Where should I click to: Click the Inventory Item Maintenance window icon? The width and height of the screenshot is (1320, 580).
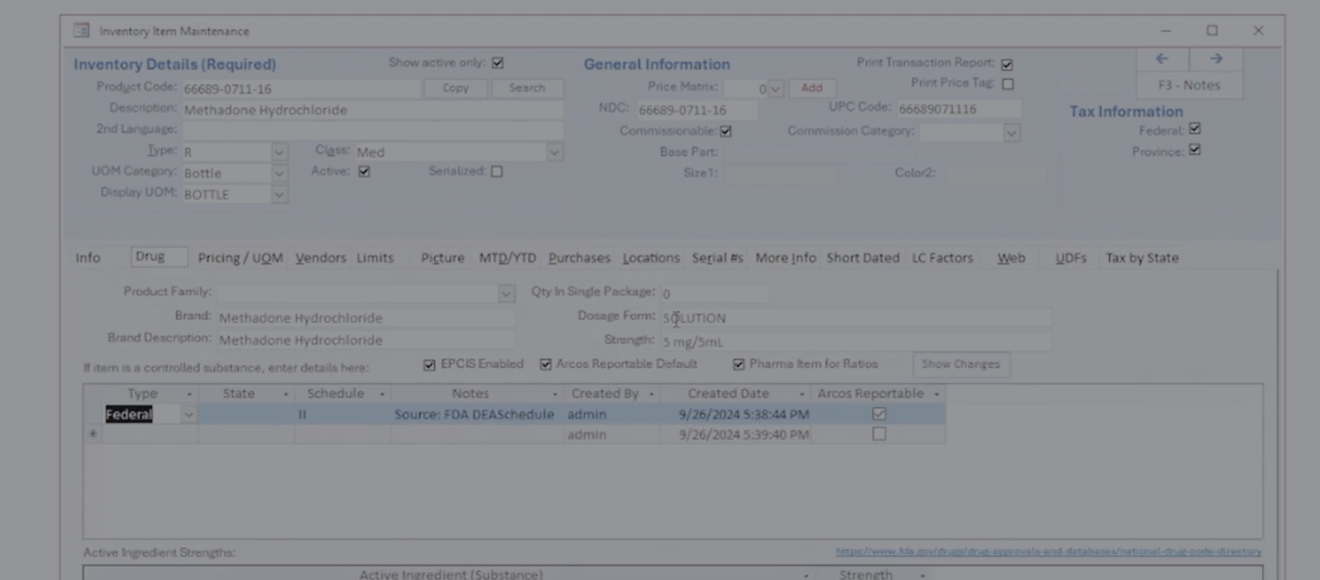(x=81, y=31)
